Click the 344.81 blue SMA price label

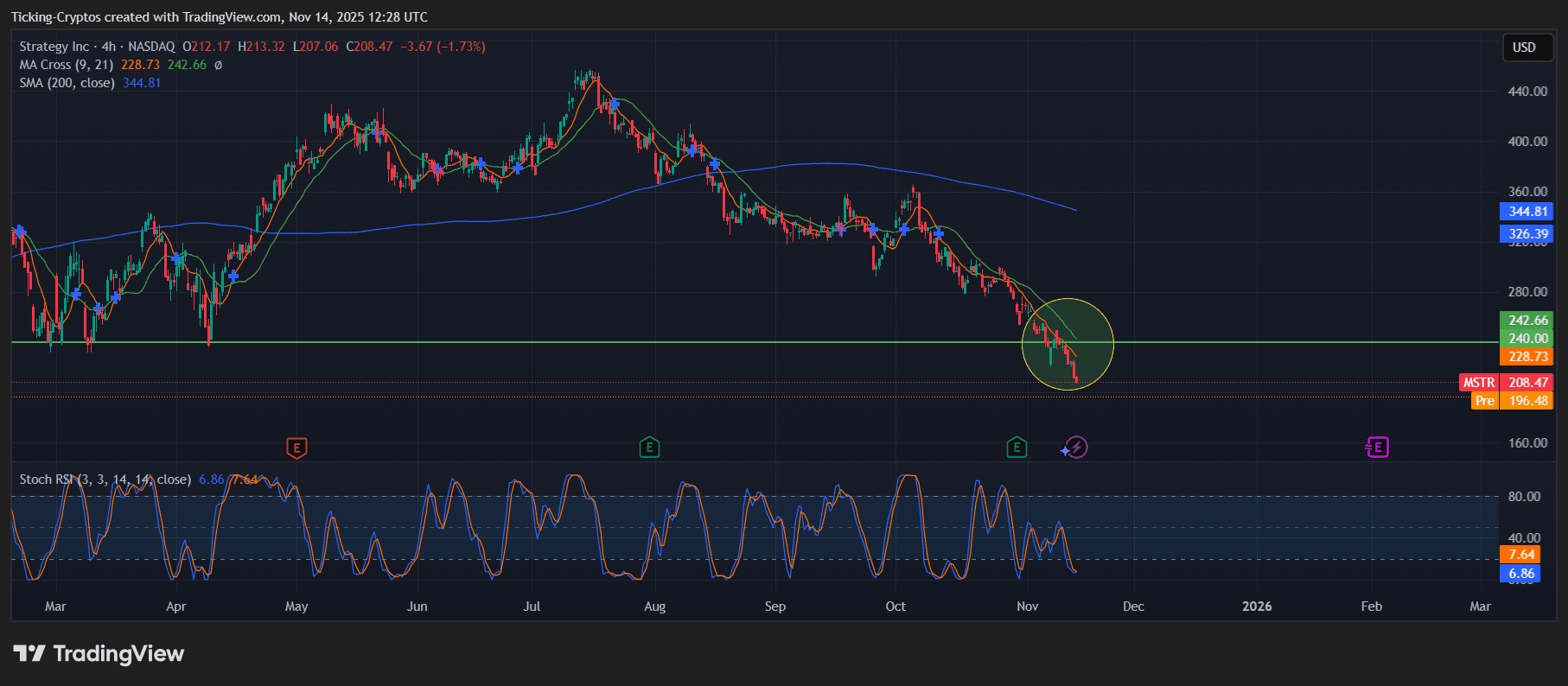1527,212
